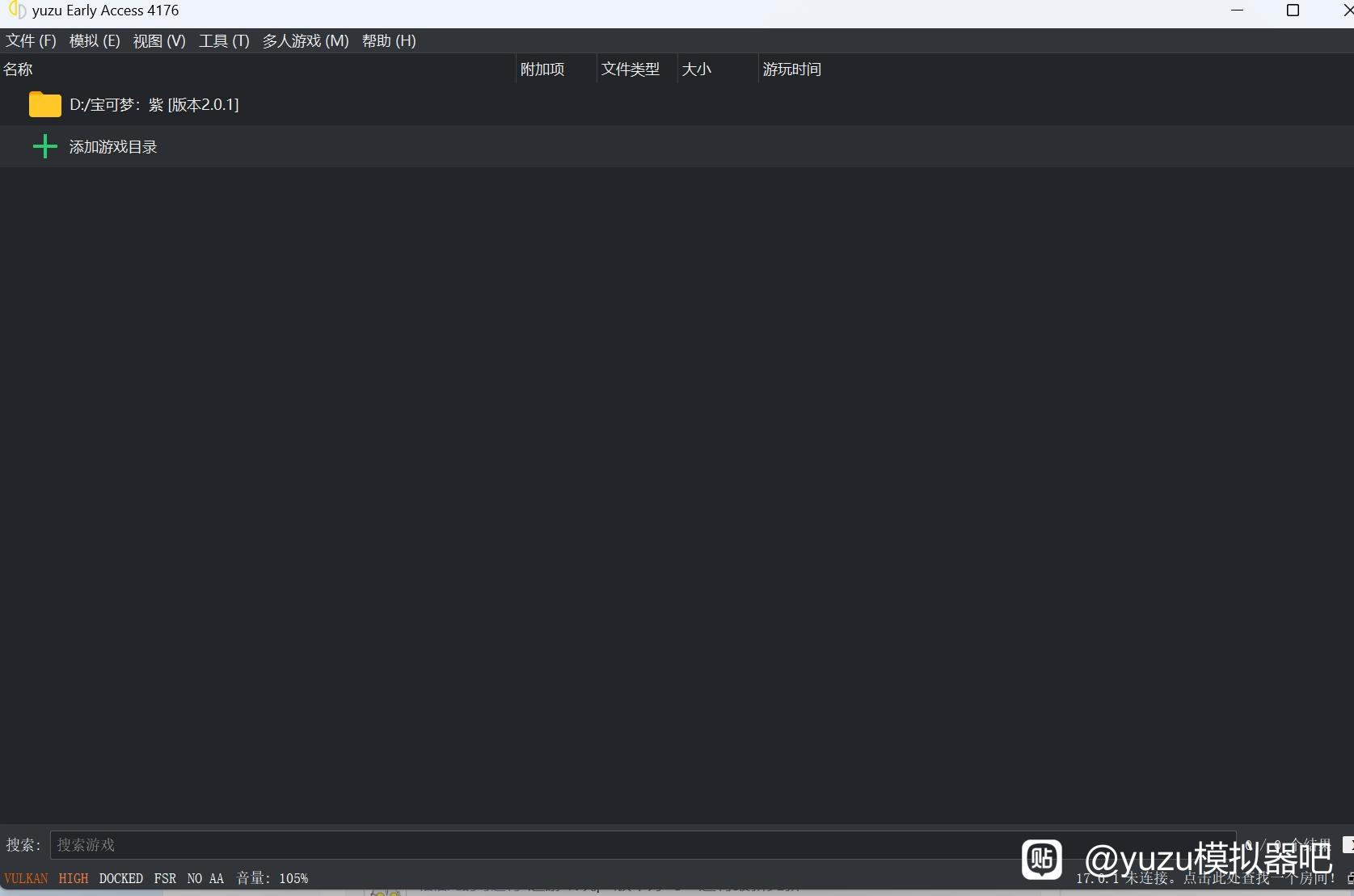Viewport: 1354px width, 896px height.
Task: Click the yellow folder icon for D:/宝可梦
Action: click(45, 104)
